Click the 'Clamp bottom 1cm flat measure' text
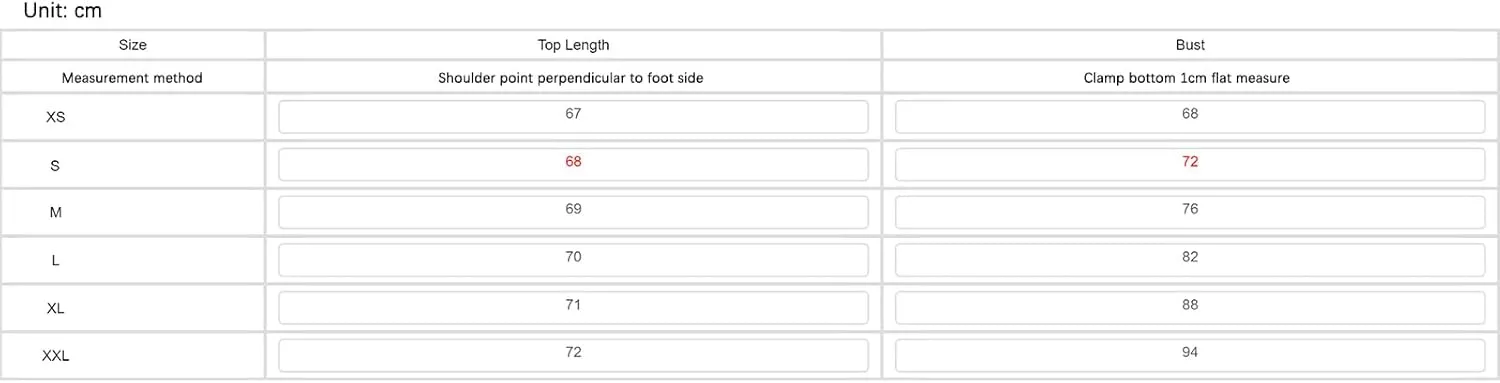The width and height of the screenshot is (1500, 383). coord(1187,78)
